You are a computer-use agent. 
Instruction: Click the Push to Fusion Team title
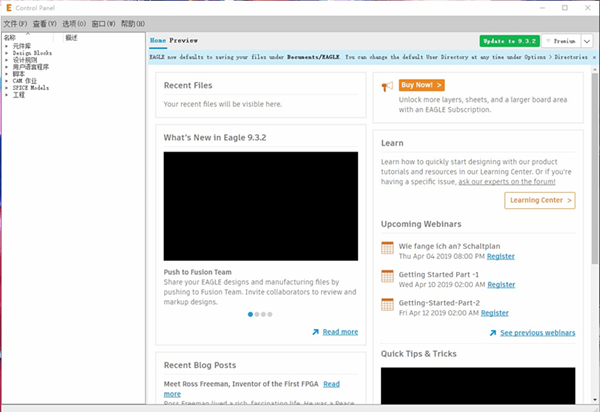197,272
